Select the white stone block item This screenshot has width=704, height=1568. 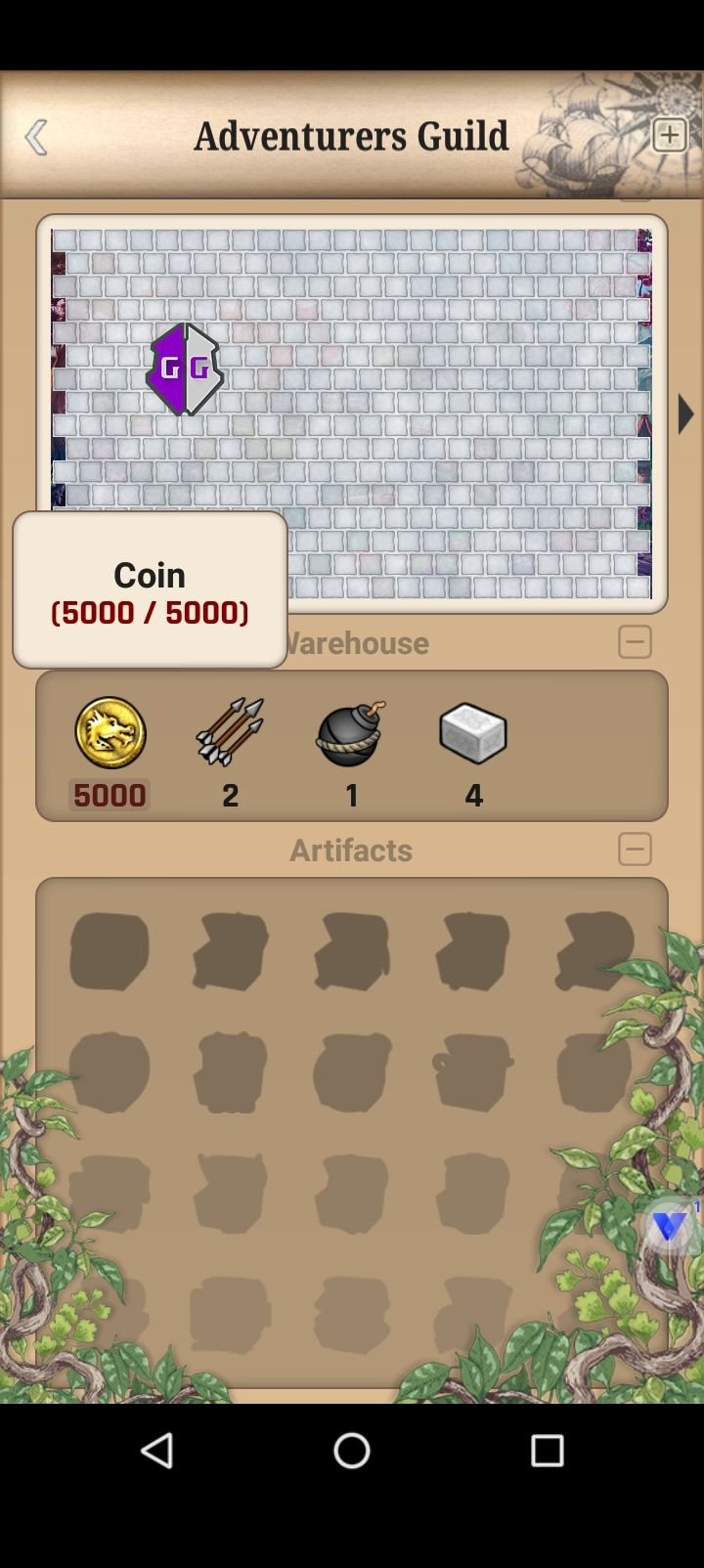473,733
